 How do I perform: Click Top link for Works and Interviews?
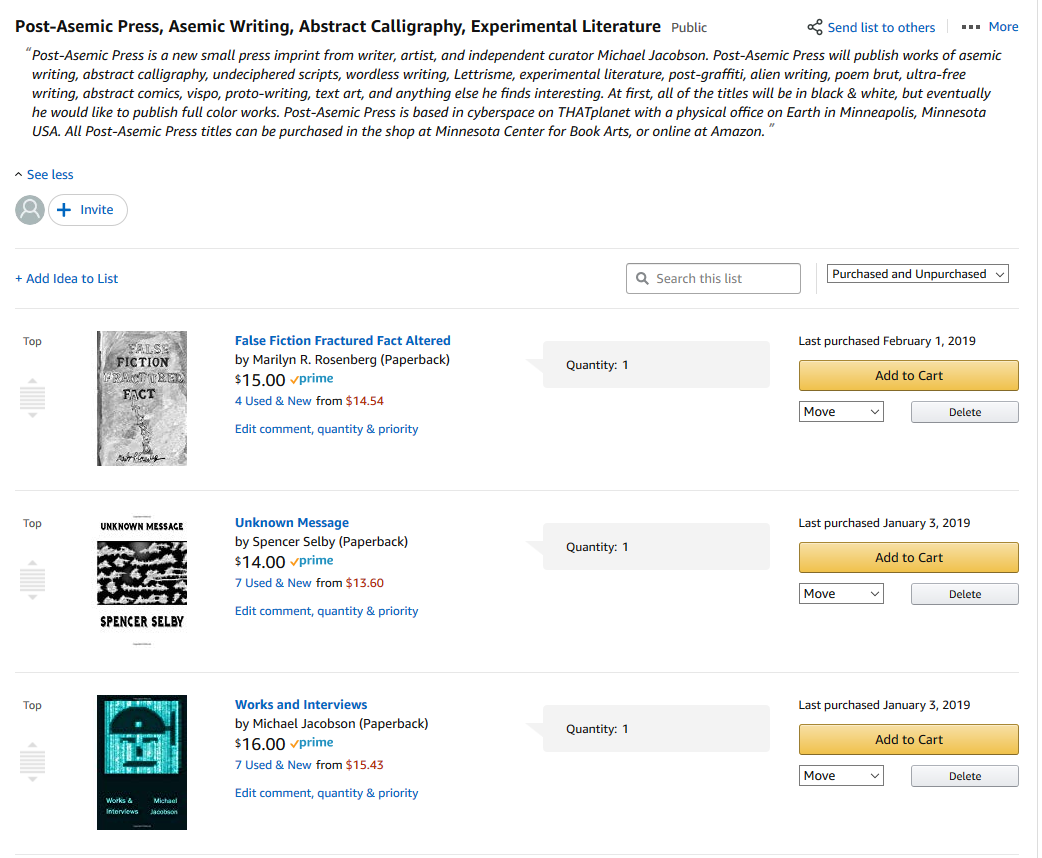tap(33, 706)
